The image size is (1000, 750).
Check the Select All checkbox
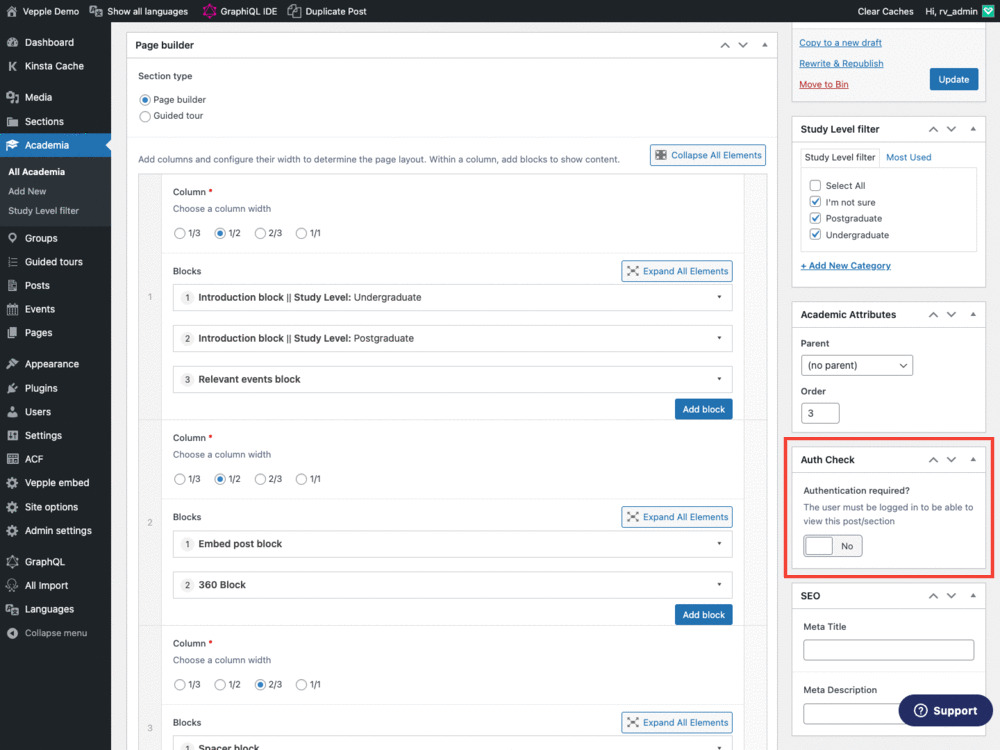pos(815,186)
